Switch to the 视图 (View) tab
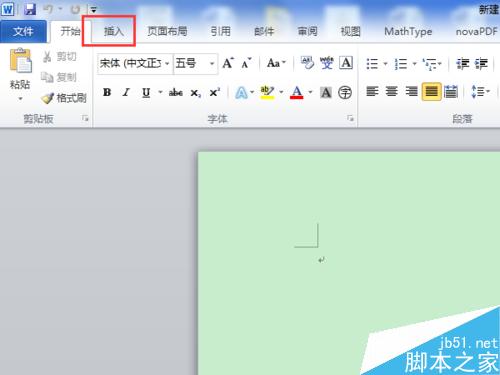 (350, 31)
